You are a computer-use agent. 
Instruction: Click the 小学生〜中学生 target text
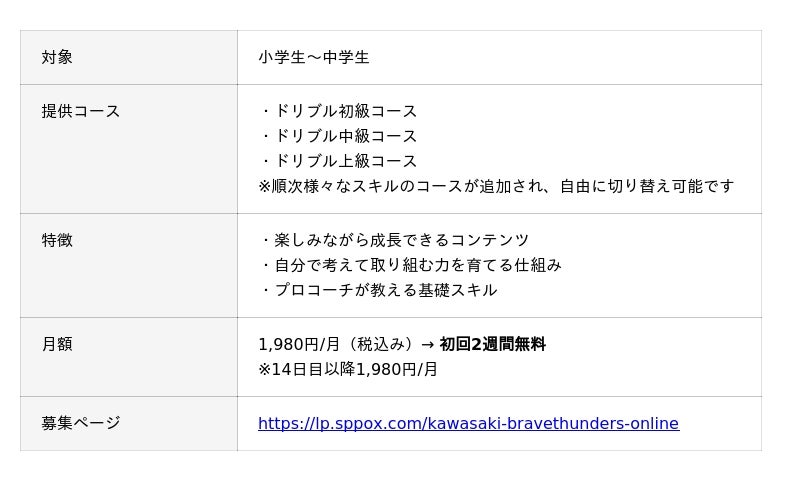(x=314, y=57)
